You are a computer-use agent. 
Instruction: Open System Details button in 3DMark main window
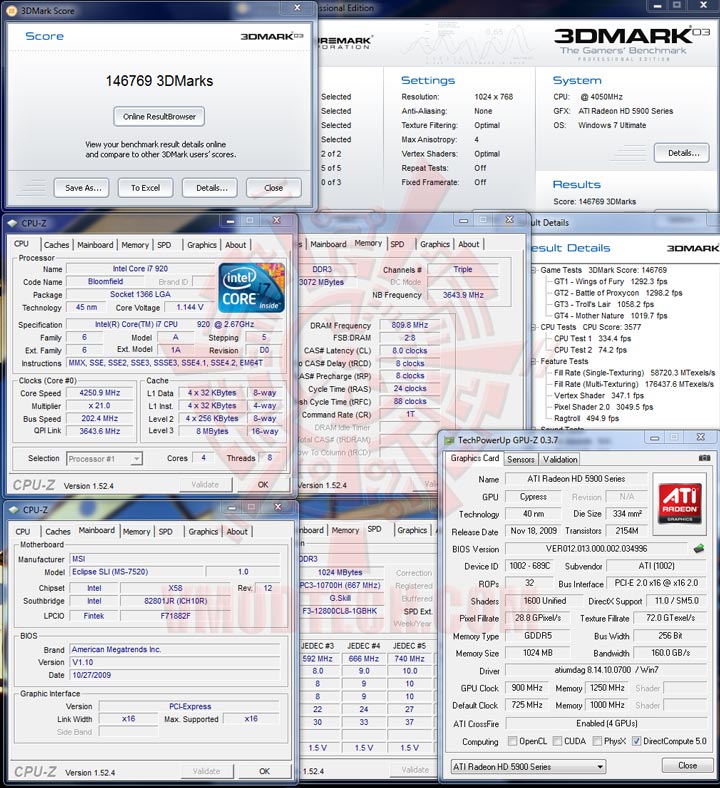point(682,153)
